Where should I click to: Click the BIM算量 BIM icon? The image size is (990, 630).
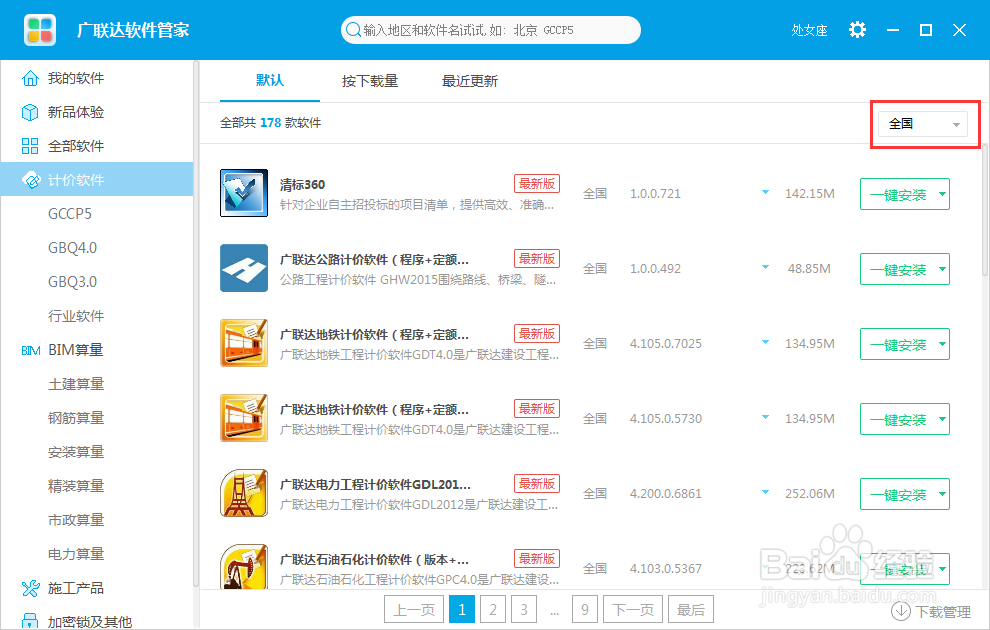tap(30, 350)
